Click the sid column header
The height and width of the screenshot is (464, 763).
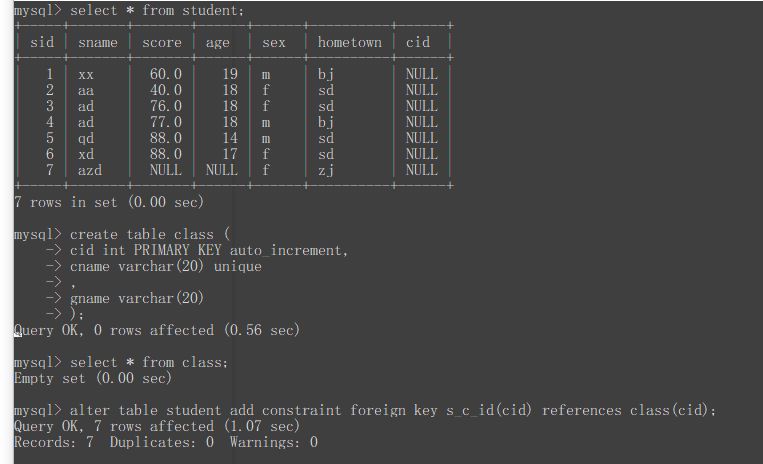(x=42, y=42)
